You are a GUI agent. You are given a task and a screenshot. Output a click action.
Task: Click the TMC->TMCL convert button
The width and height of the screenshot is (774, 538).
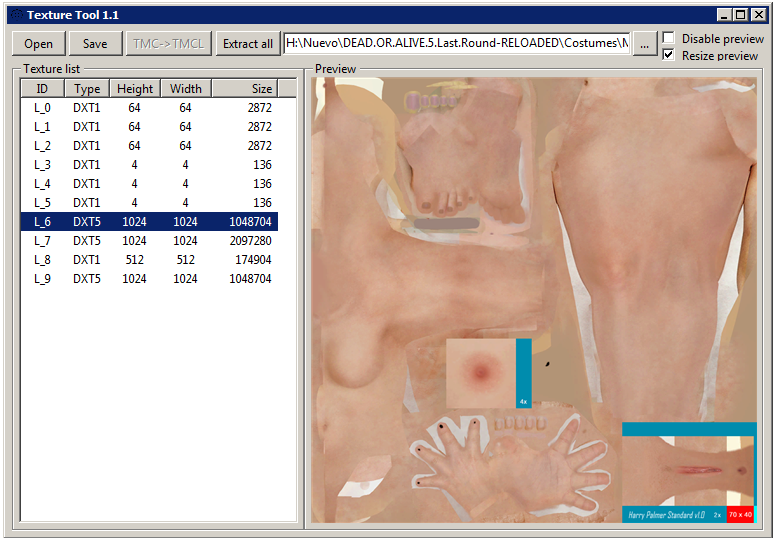point(168,44)
